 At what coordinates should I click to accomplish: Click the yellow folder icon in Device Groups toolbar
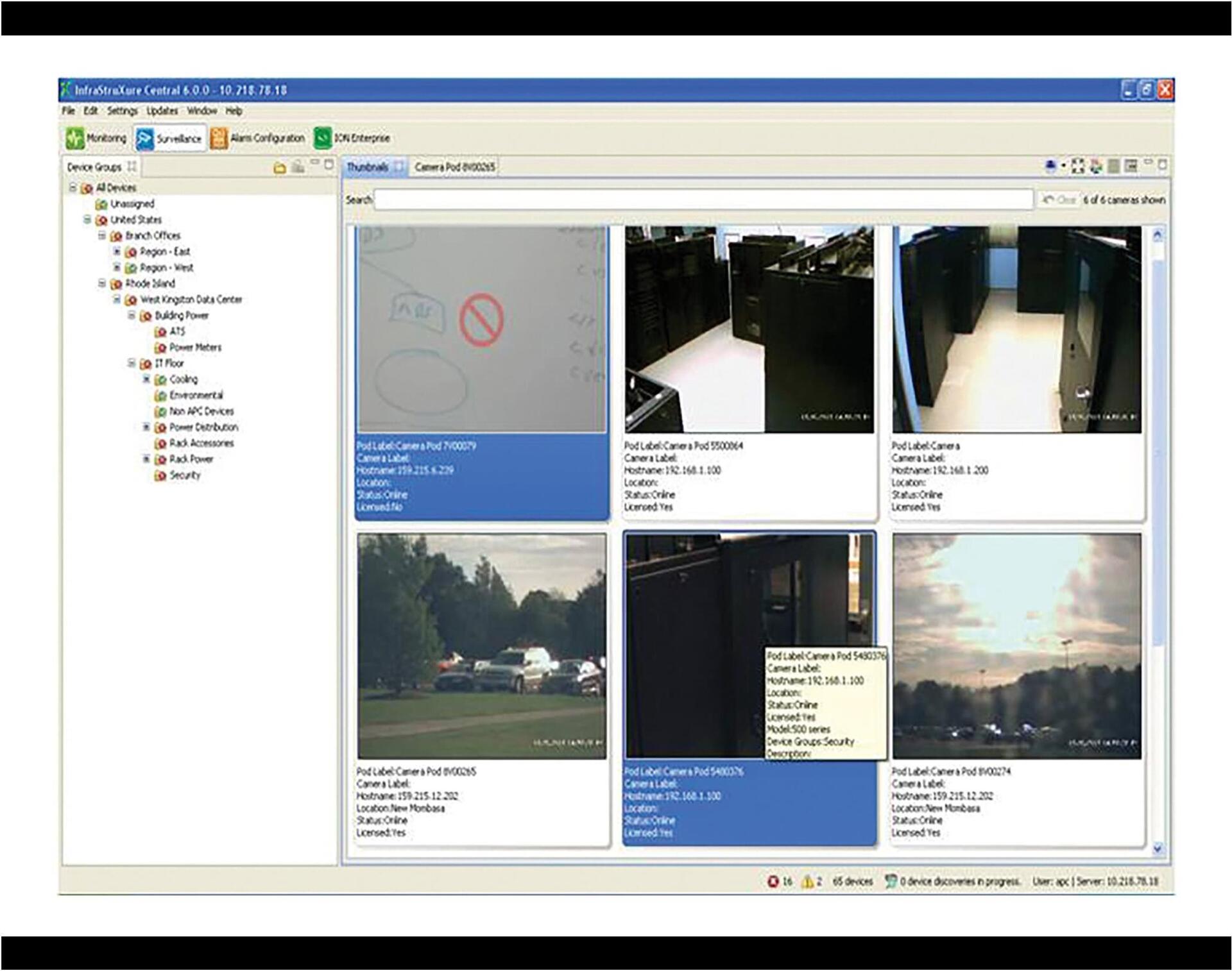click(280, 167)
